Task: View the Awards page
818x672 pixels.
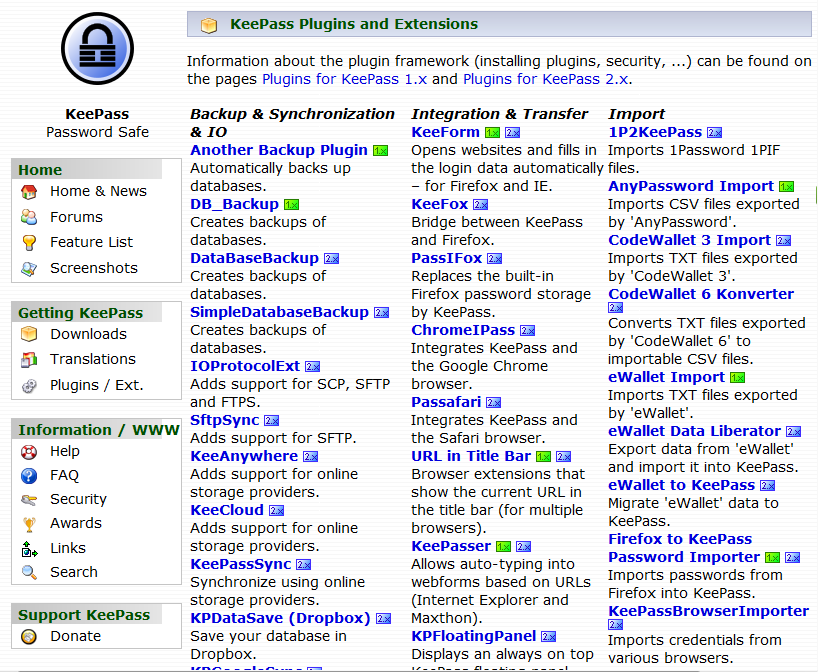Action: pyautogui.click(x=76, y=523)
